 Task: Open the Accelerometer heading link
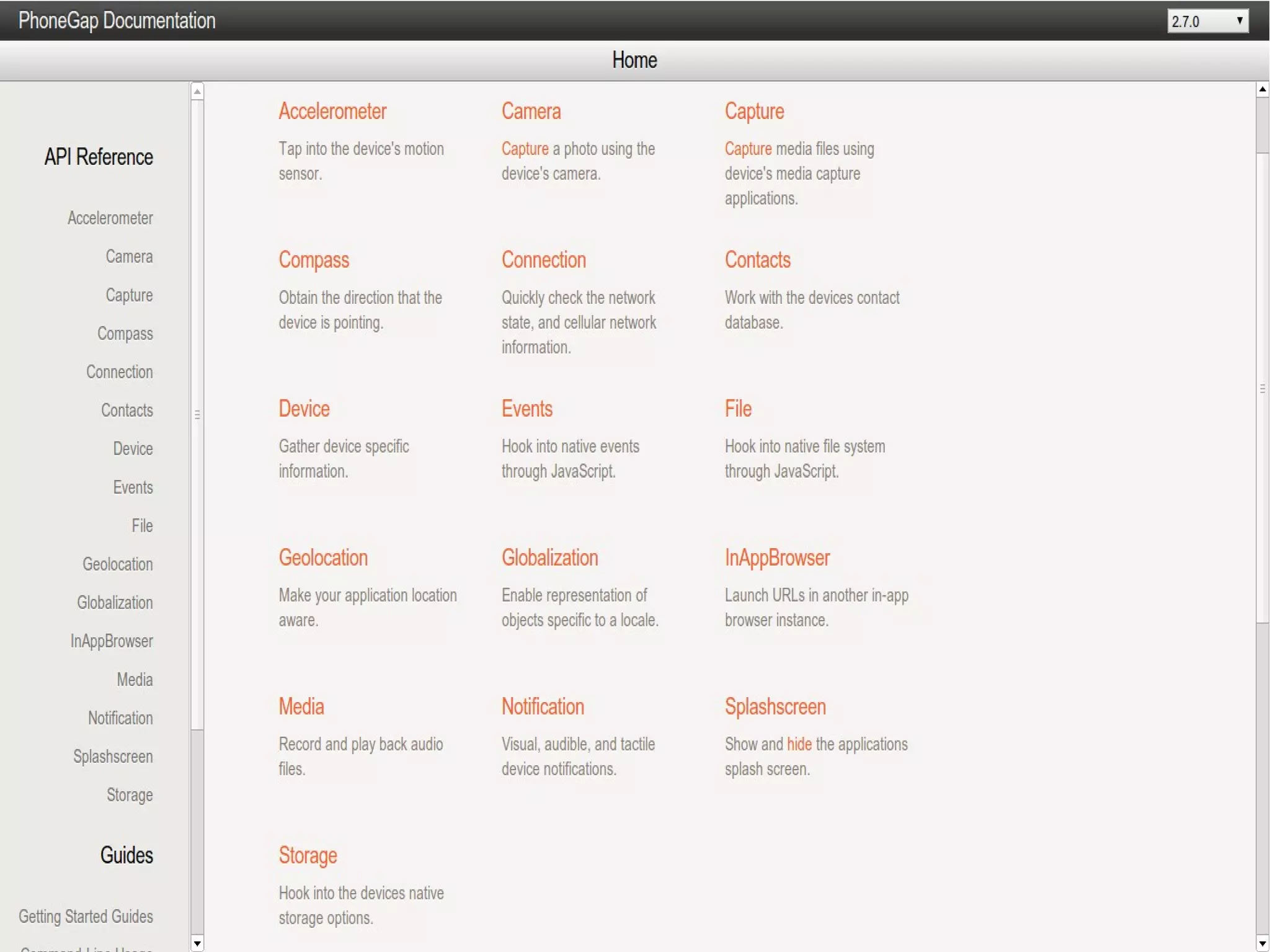[x=332, y=111]
